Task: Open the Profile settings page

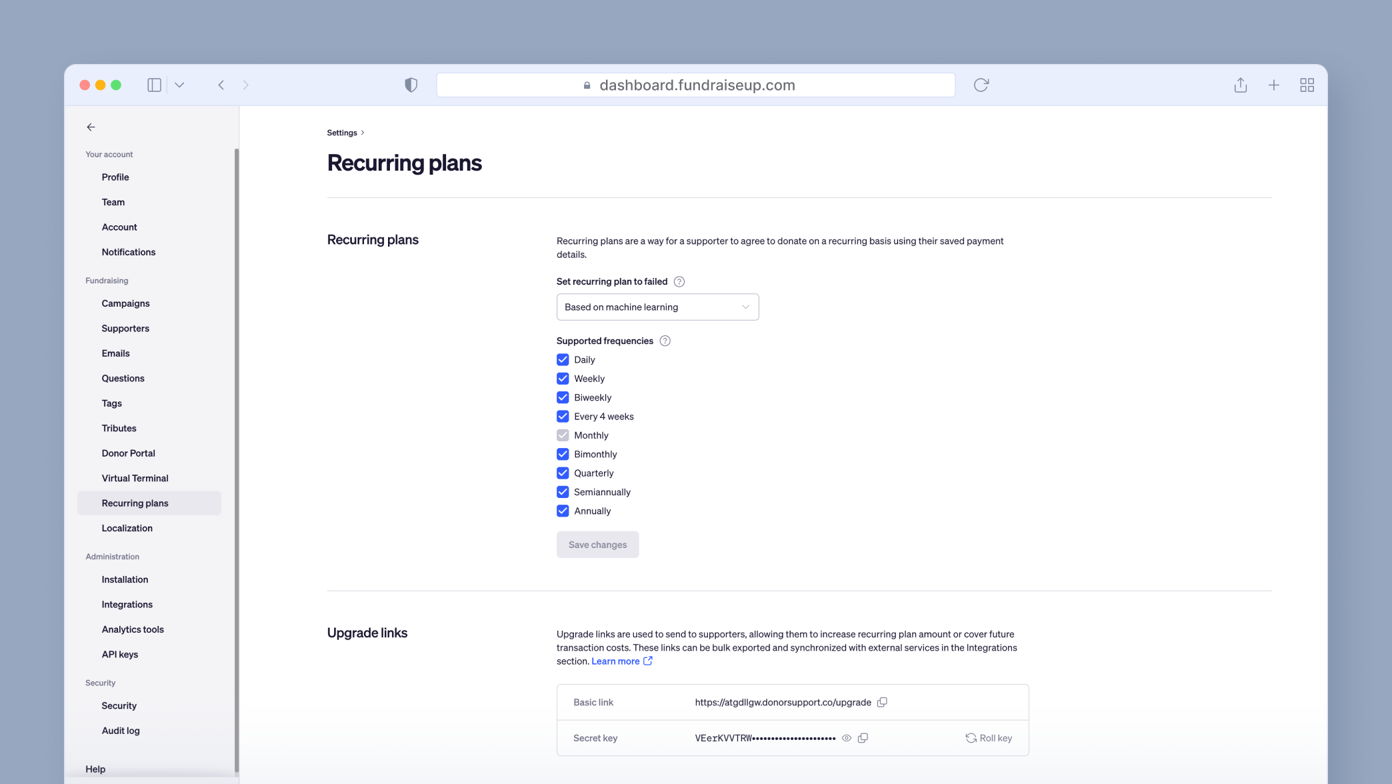Action: click(x=115, y=177)
